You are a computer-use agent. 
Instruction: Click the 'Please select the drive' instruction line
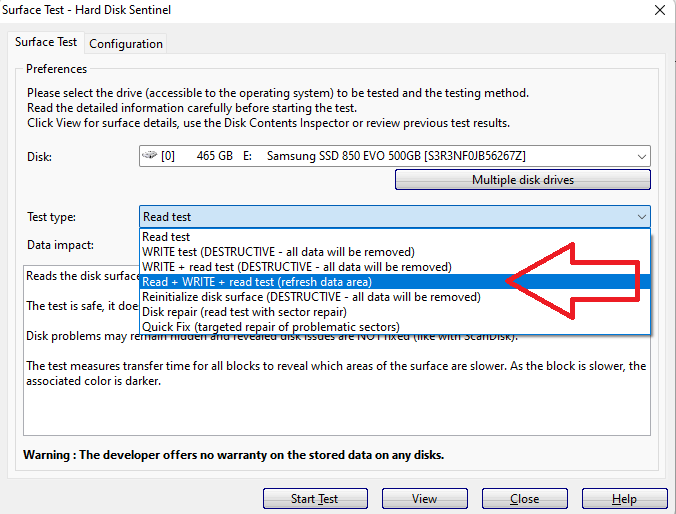coord(278,93)
